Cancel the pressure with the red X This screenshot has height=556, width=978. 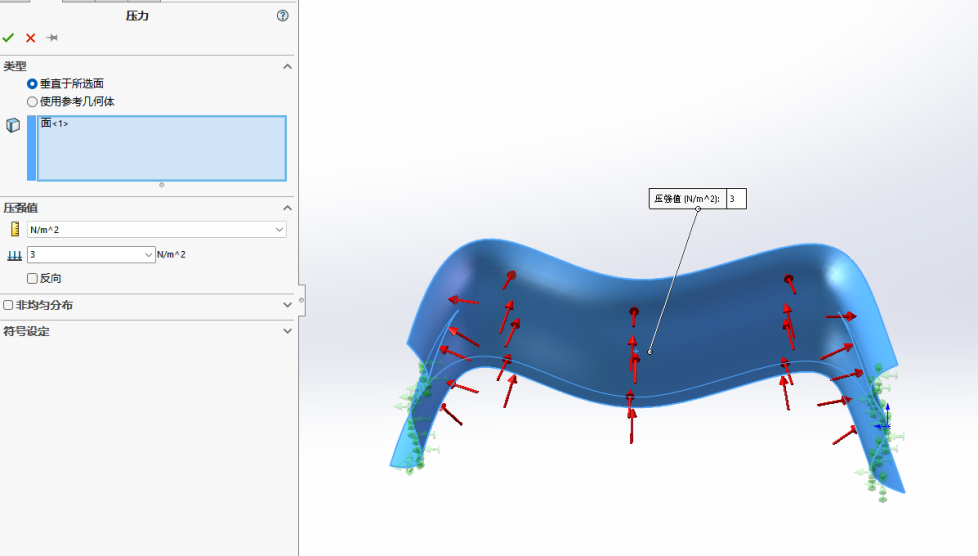point(30,38)
